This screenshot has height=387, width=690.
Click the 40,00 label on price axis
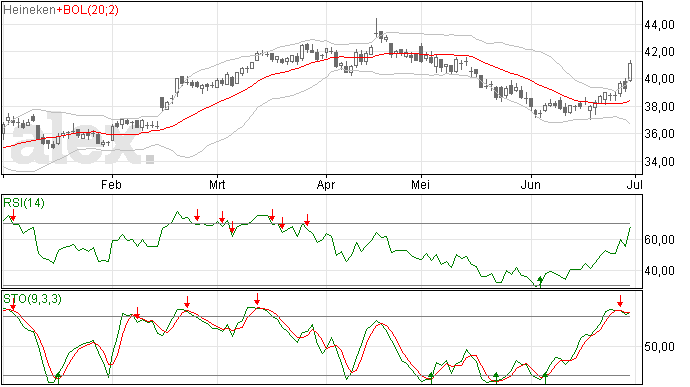(x=660, y=79)
